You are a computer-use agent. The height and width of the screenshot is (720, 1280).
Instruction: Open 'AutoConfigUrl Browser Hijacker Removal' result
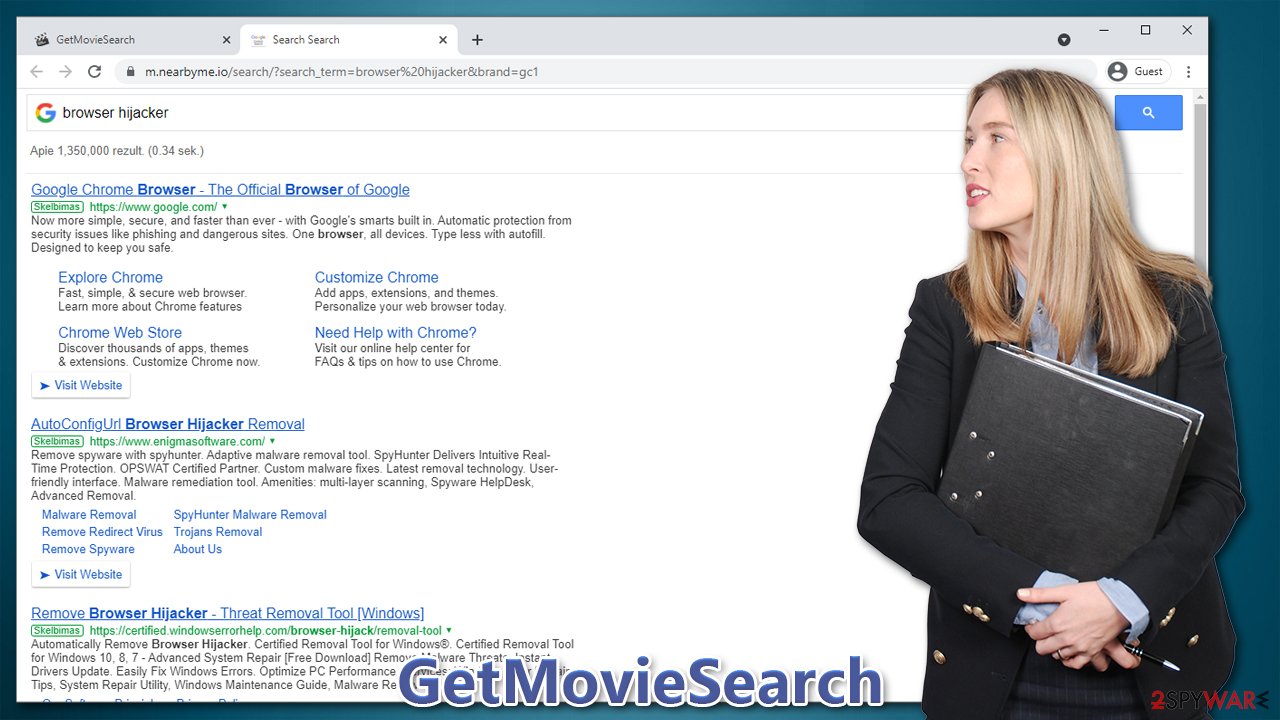pos(168,424)
